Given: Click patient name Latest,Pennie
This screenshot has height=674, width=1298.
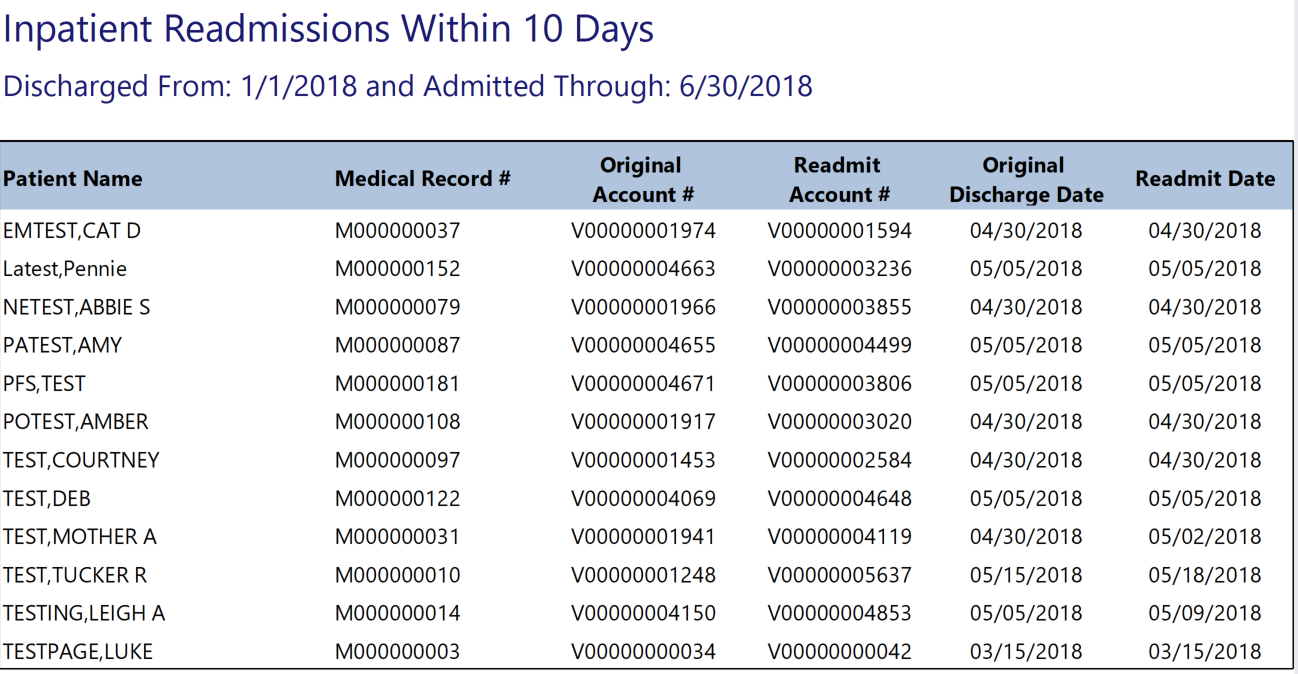Looking at the screenshot, I should [x=65, y=269].
